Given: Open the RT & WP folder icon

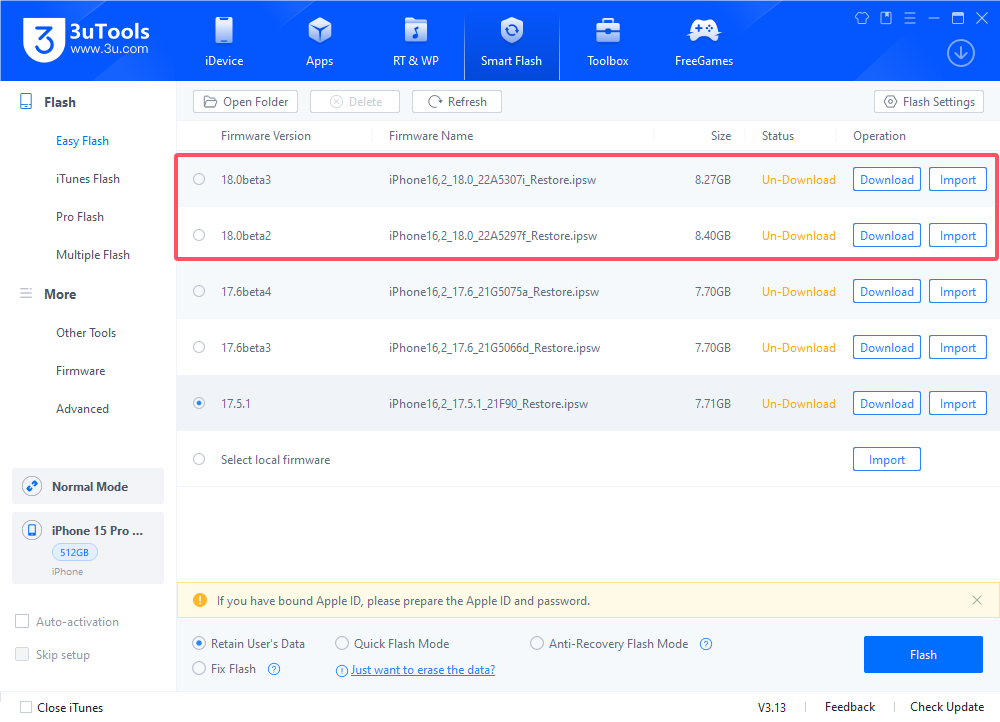Looking at the screenshot, I should [416, 31].
